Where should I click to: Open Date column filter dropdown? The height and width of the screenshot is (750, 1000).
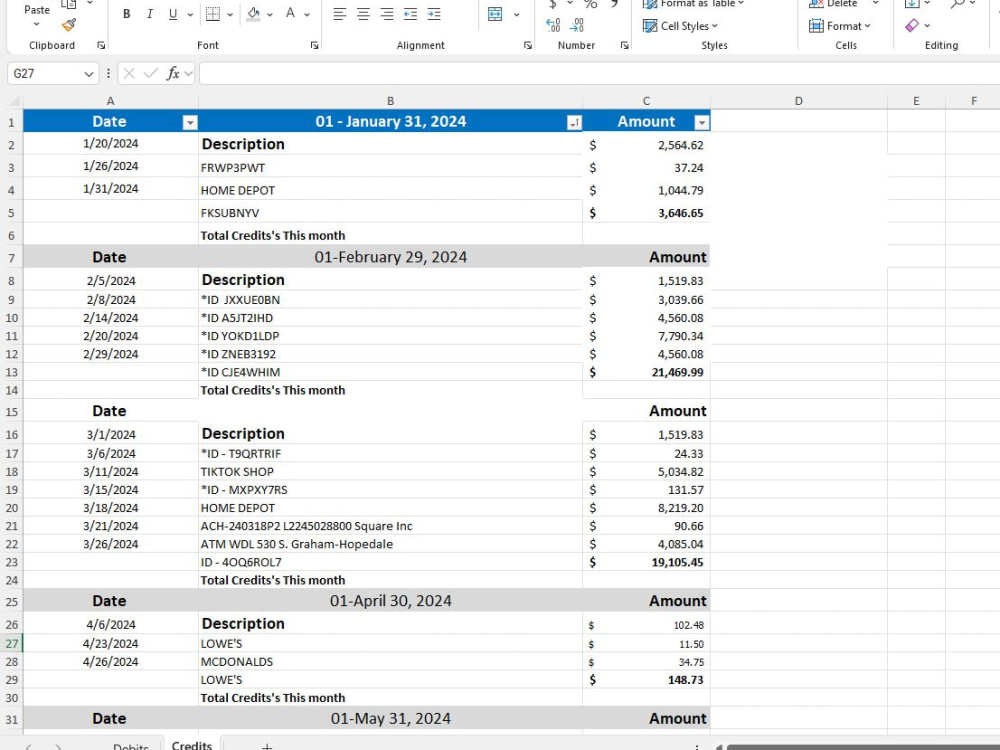point(190,122)
